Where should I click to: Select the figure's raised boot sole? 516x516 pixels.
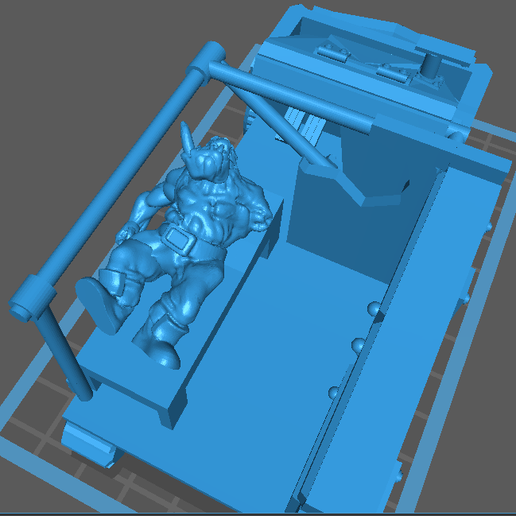click(x=97, y=306)
